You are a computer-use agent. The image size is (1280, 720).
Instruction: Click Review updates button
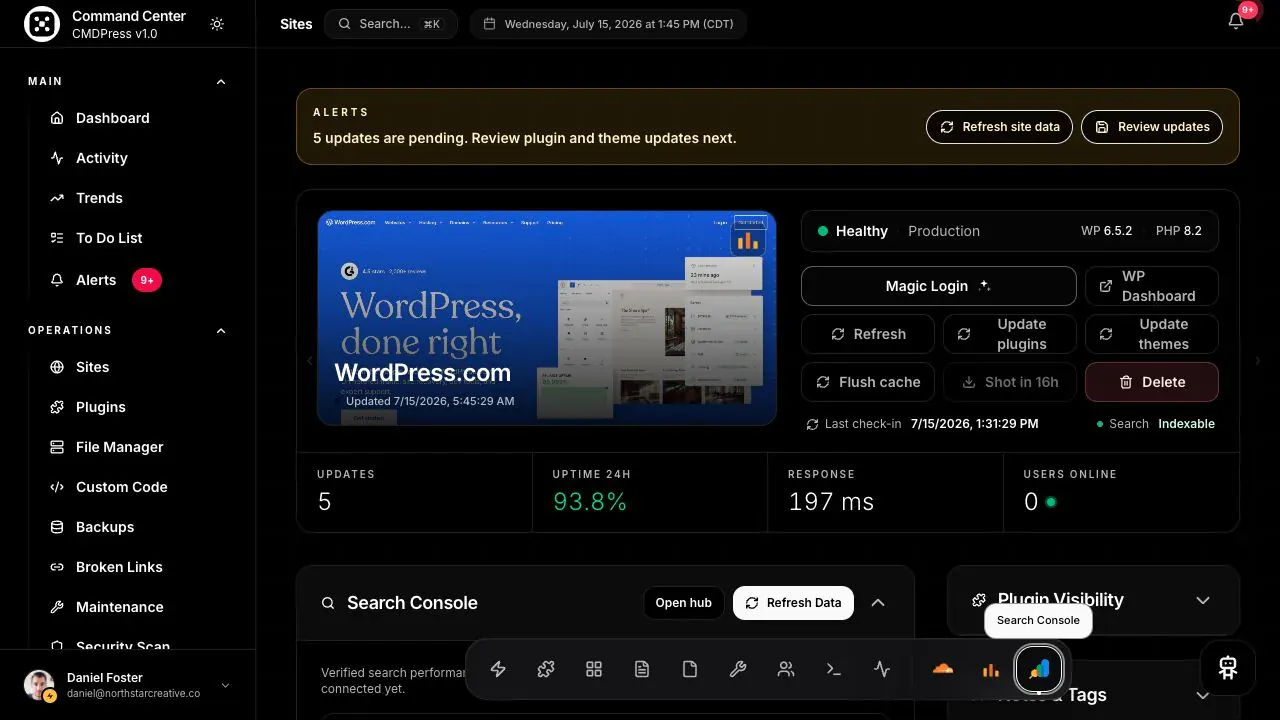tap(1152, 127)
